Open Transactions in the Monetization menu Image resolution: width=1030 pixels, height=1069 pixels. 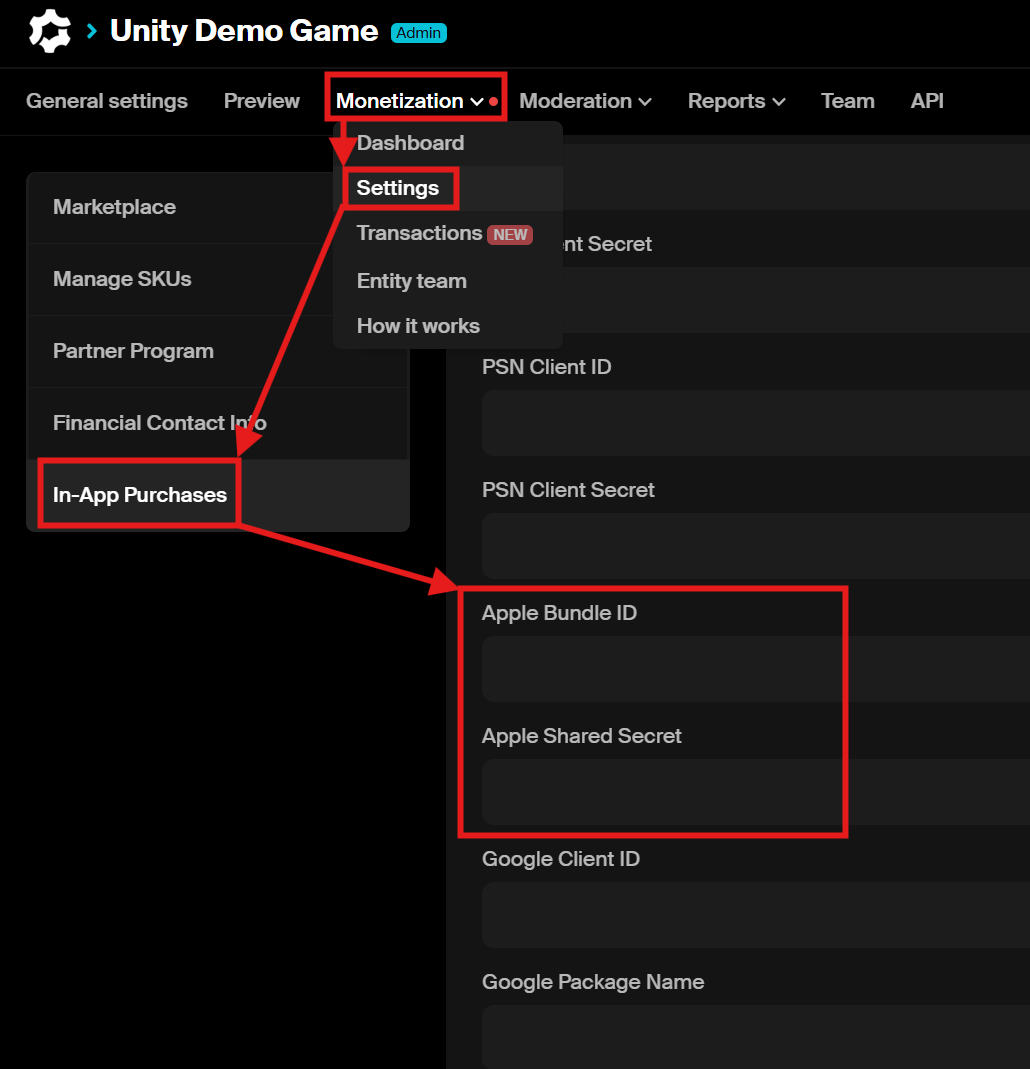pyautogui.click(x=448, y=234)
